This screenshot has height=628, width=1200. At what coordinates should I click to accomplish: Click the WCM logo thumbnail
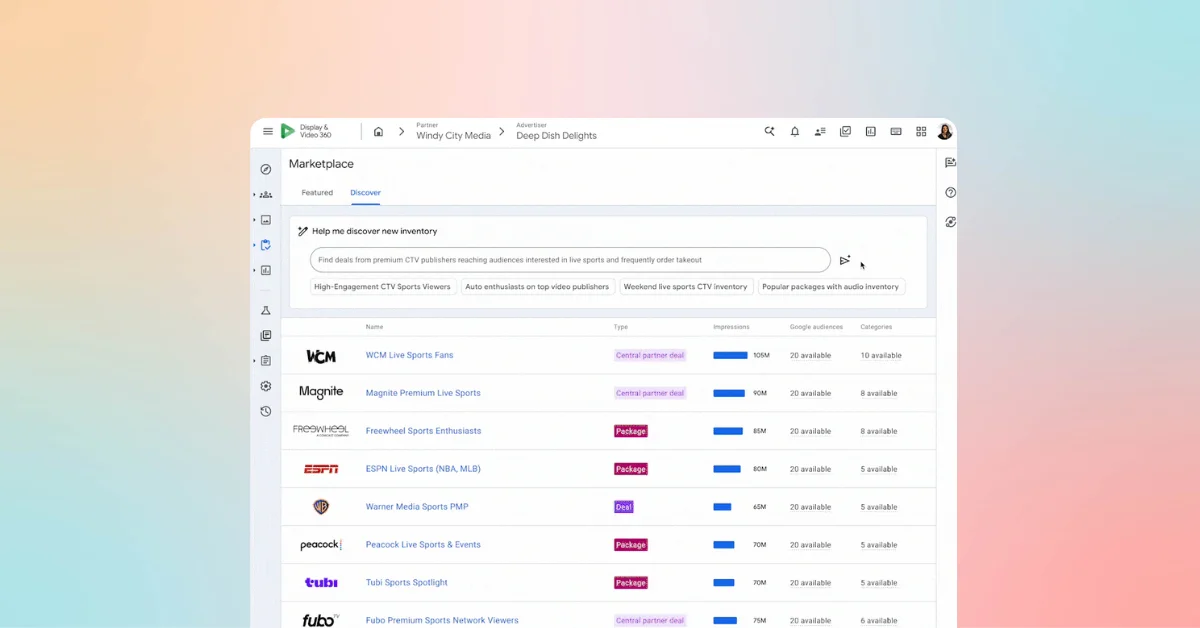pyautogui.click(x=321, y=356)
